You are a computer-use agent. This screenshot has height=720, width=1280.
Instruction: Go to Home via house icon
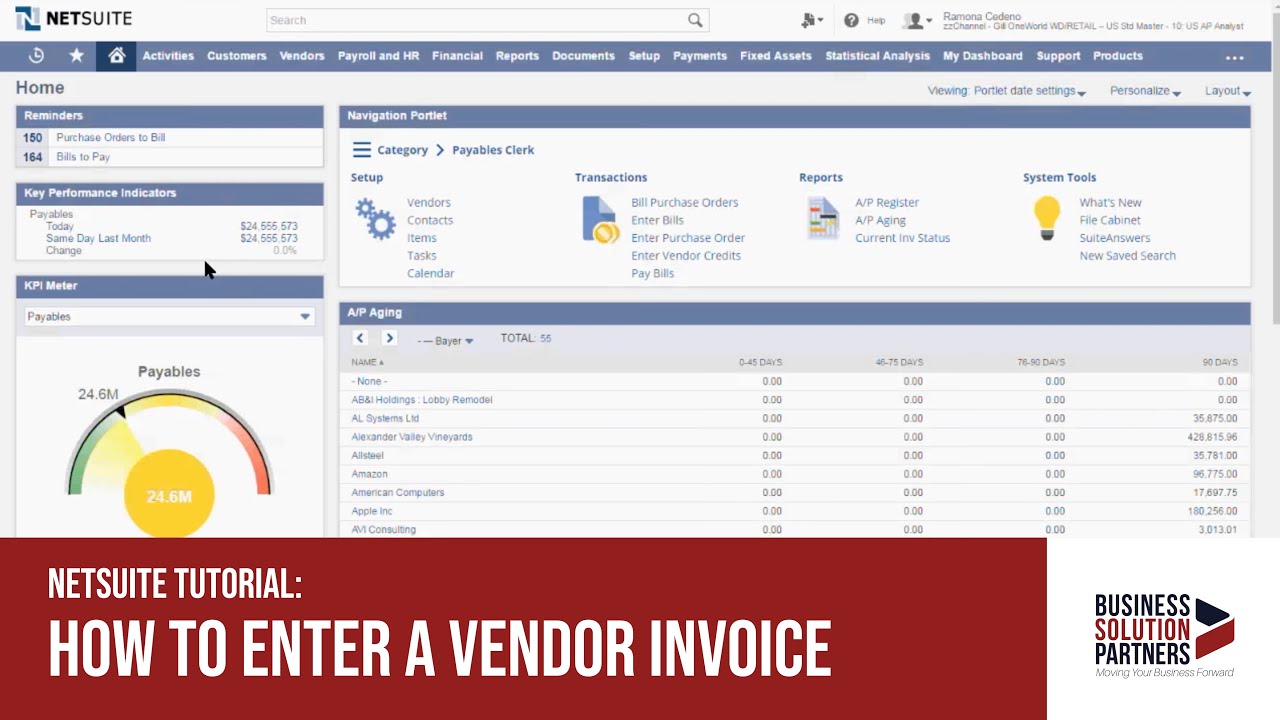[116, 56]
